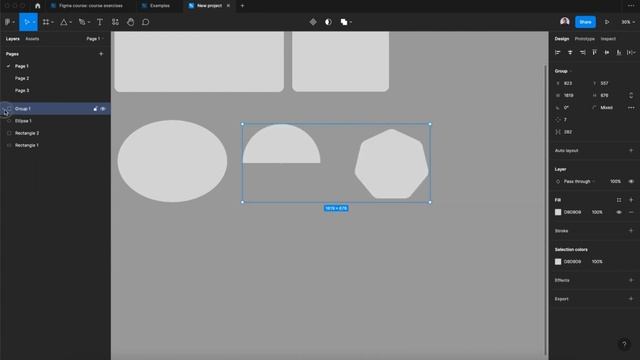This screenshot has width=640, height=360.
Task: Align vertical centers
Action: (x=607, y=52)
